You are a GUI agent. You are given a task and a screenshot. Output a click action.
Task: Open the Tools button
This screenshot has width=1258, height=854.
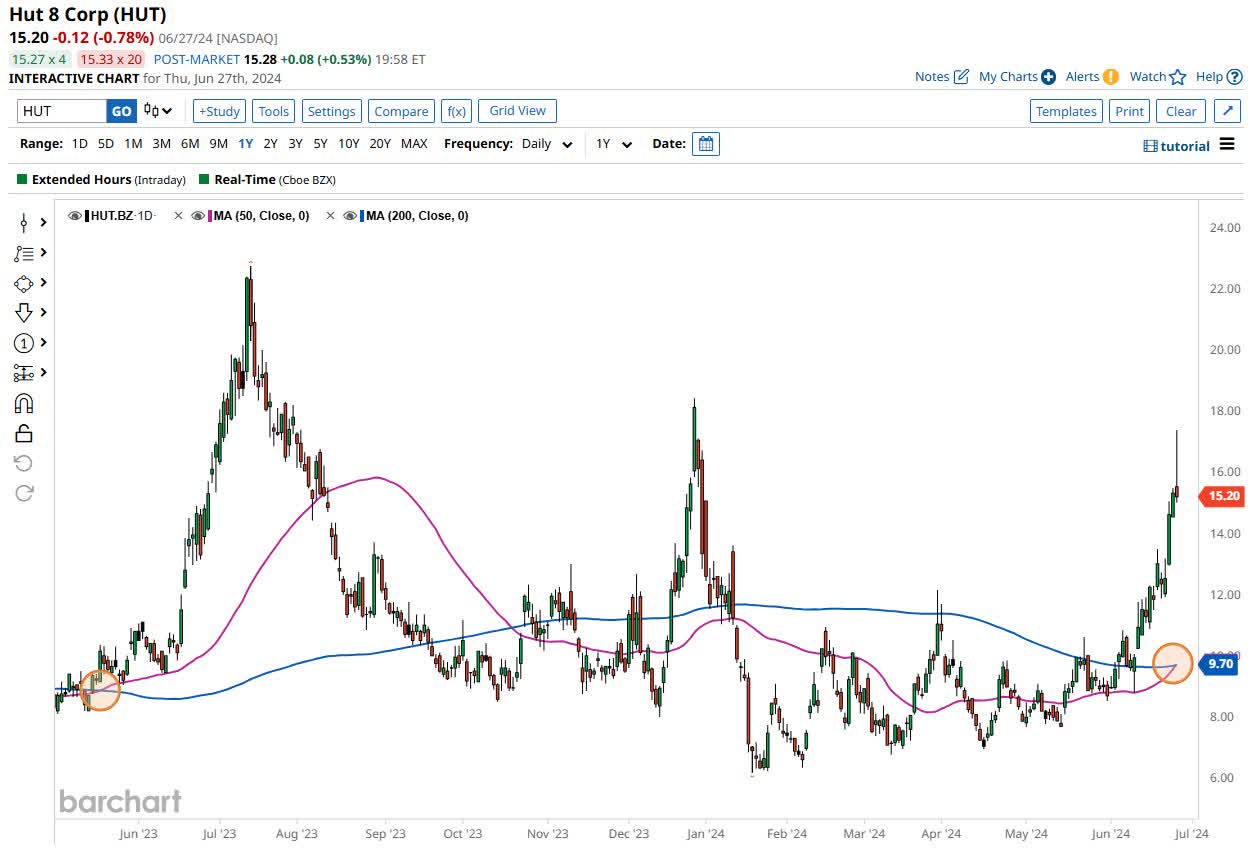(274, 111)
